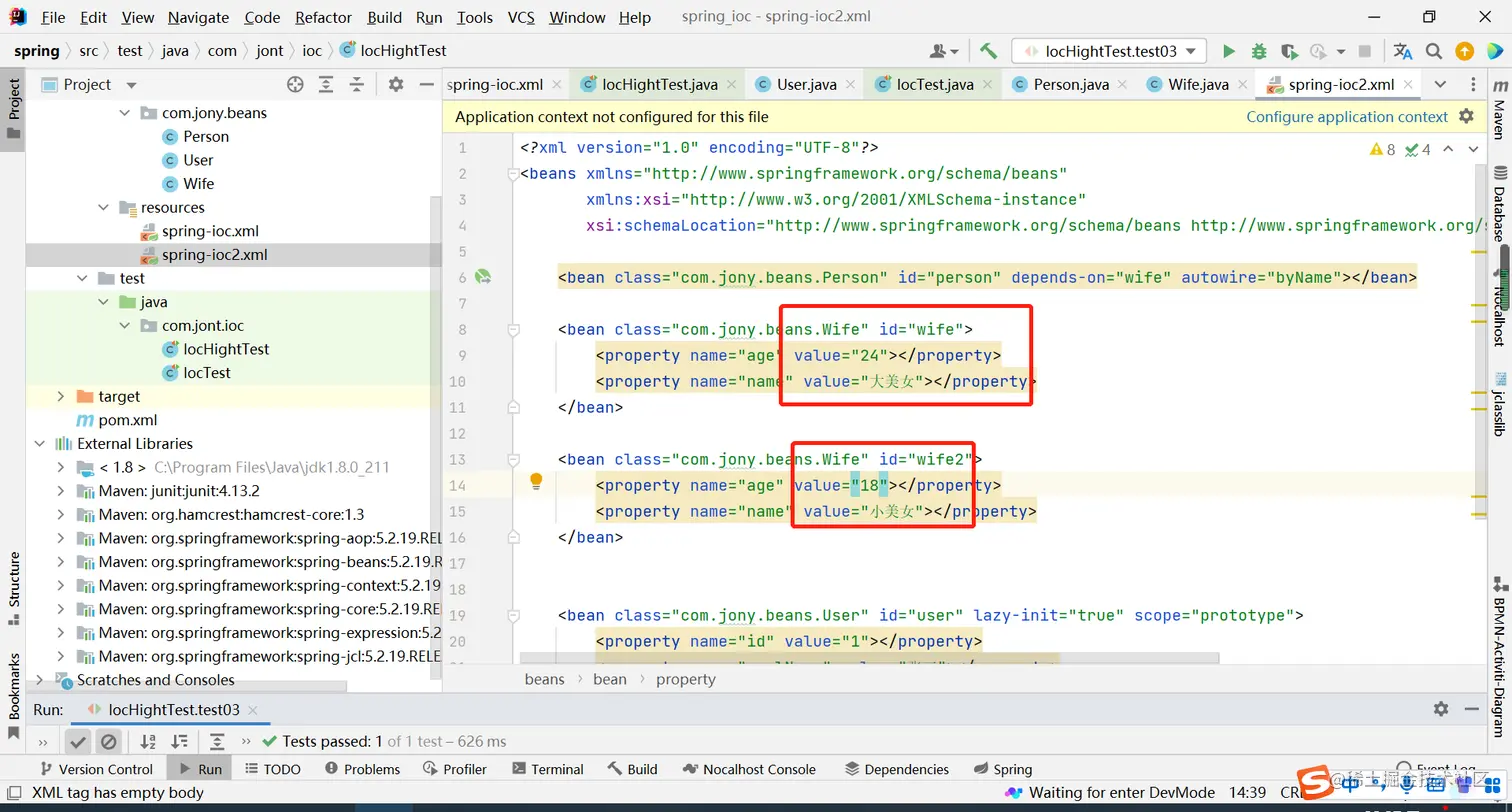Collapse the com.jony.beans package node
The height and width of the screenshot is (812, 1512).
tap(125, 113)
